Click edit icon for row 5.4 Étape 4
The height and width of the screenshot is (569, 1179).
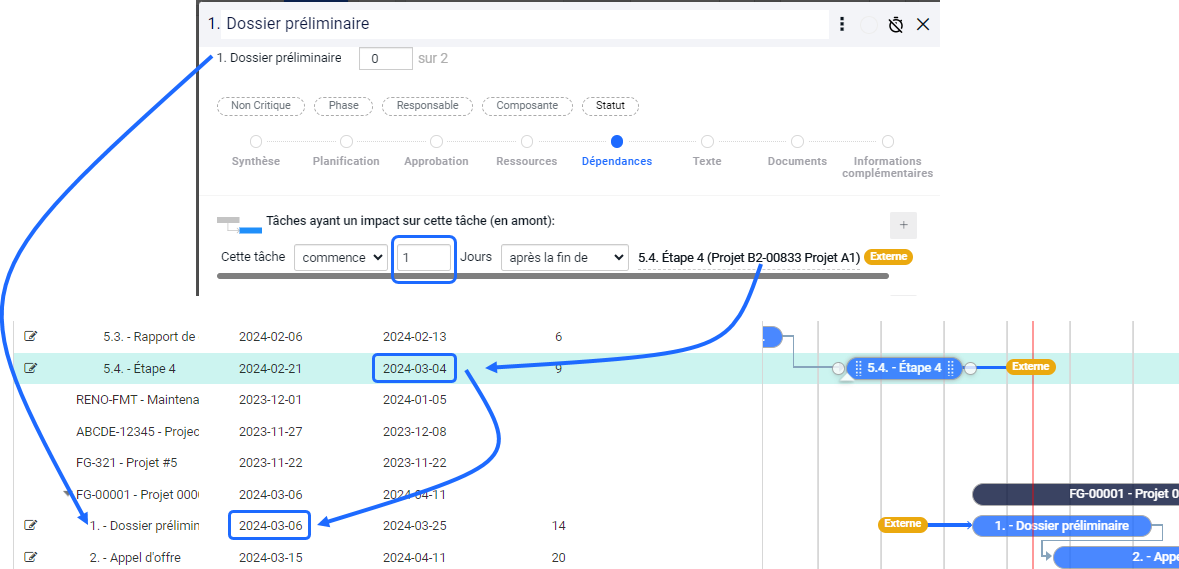point(31,368)
